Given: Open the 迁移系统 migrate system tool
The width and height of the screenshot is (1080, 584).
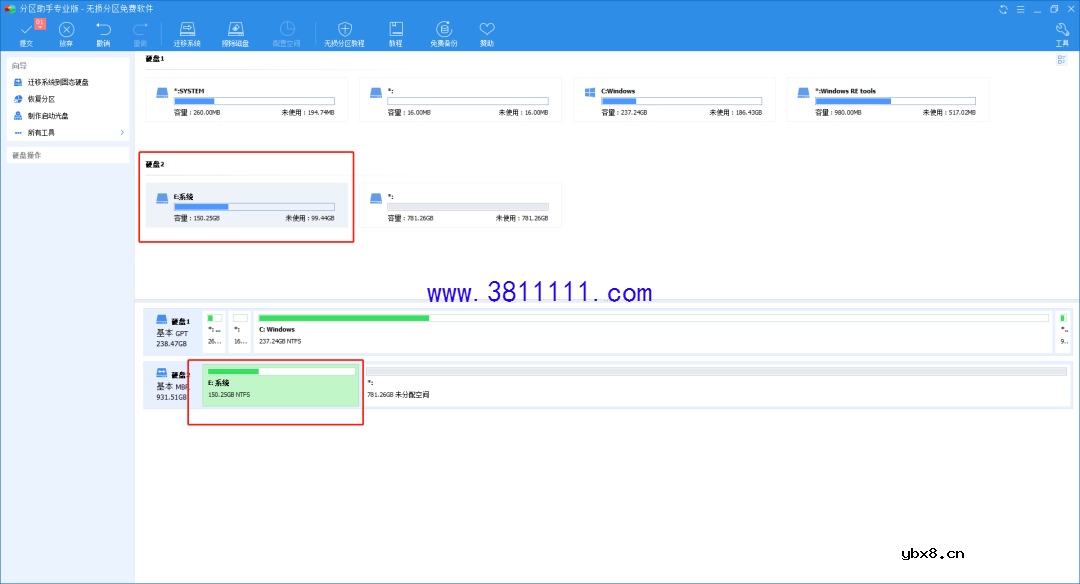Looking at the screenshot, I should [x=187, y=33].
